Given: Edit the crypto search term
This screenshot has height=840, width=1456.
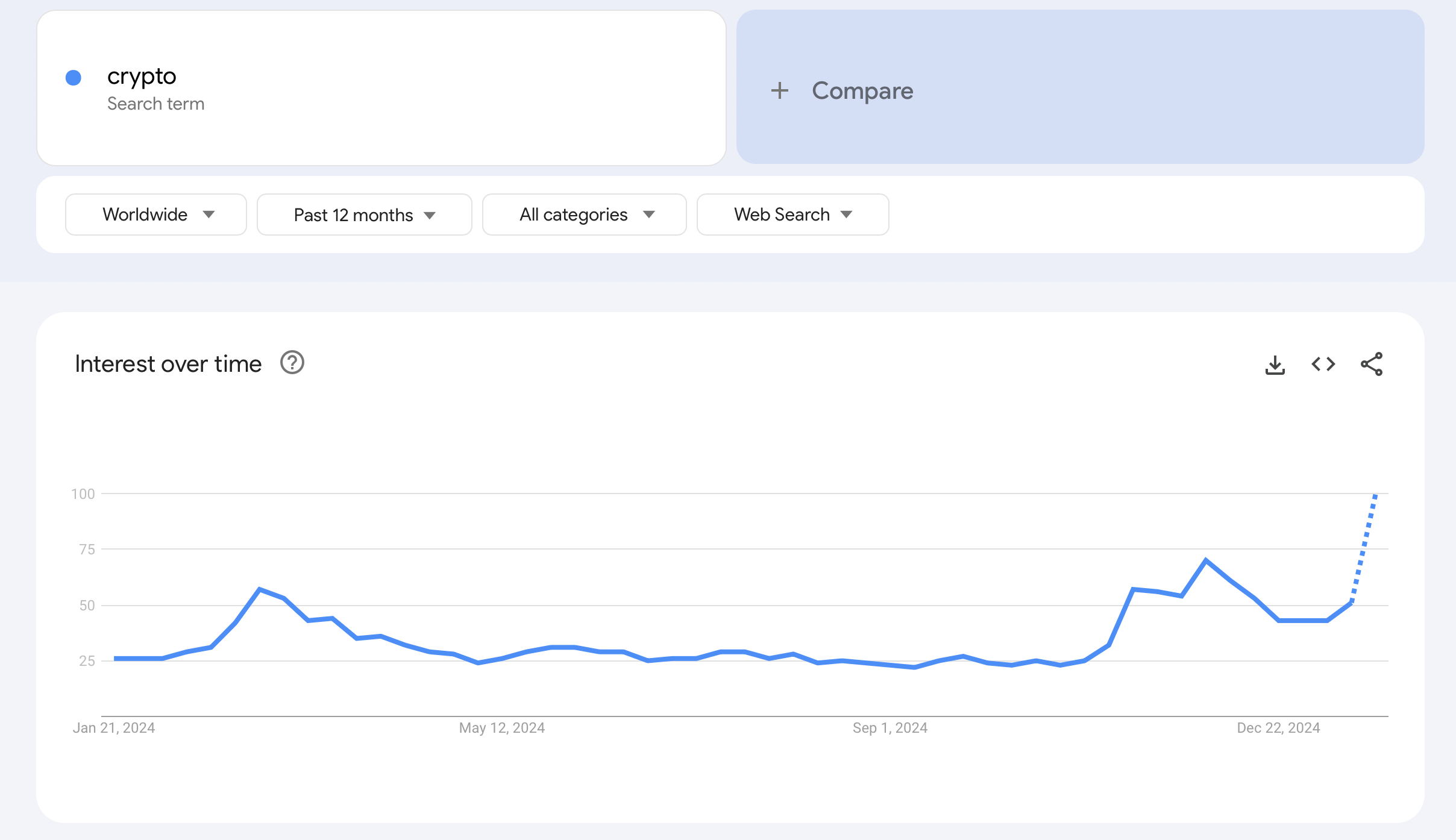Looking at the screenshot, I should pyautogui.click(x=142, y=77).
